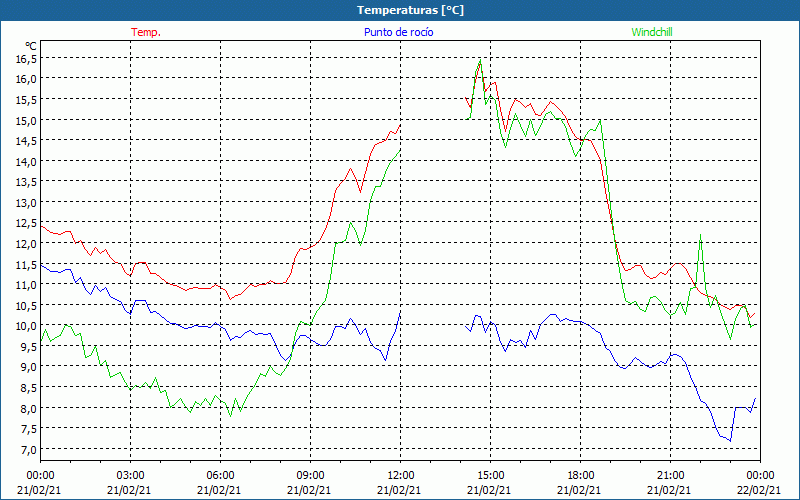Click the '7,0' y-axis value
This screenshot has width=800, height=500.
tap(29, 450)
